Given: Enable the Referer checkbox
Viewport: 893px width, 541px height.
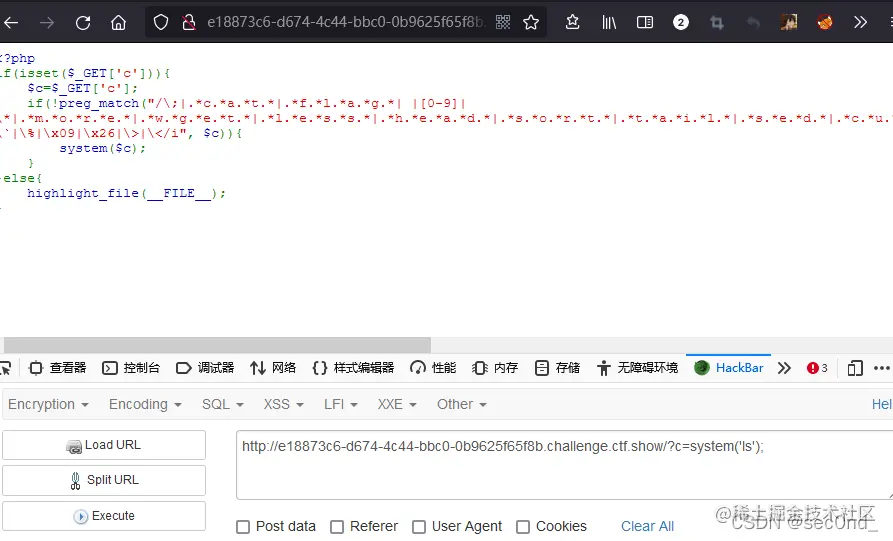Looking at the screenshot, I should point(337,527).
